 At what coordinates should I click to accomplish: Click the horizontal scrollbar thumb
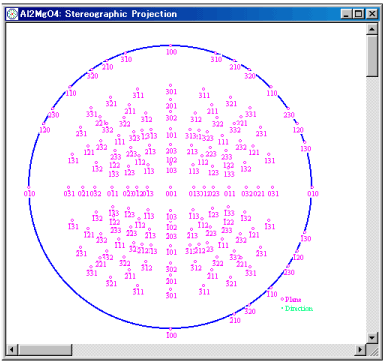[45, 350]
